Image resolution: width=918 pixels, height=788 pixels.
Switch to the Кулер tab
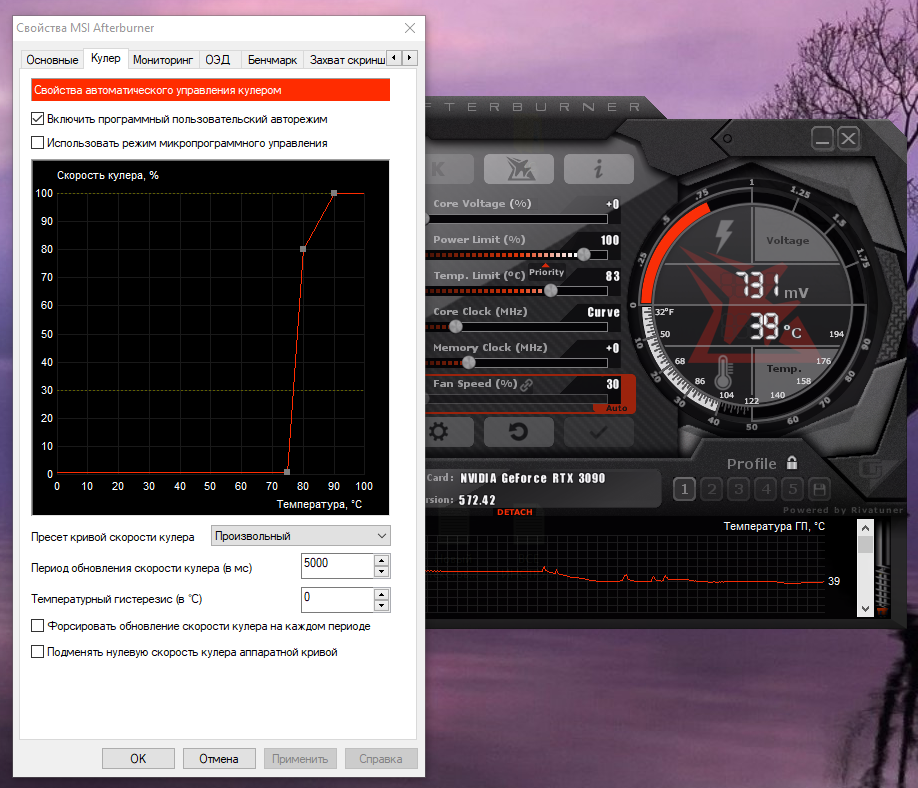106,58
